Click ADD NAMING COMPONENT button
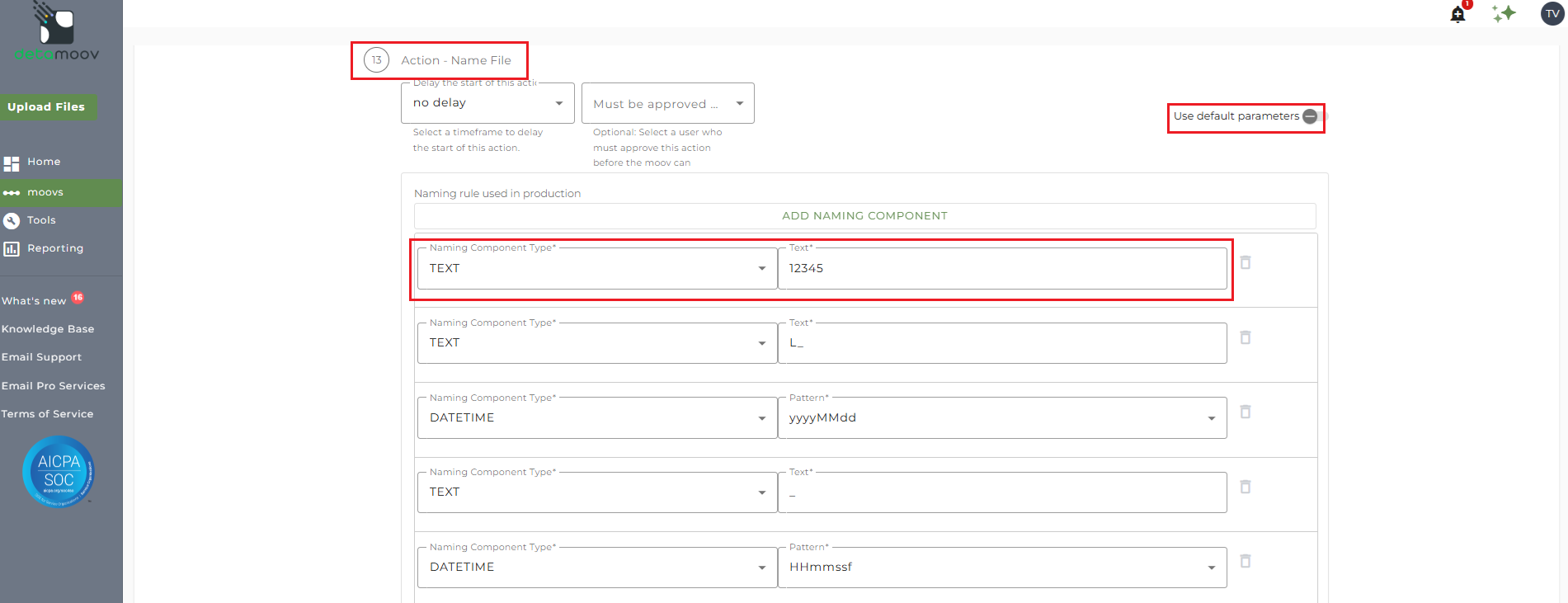This screenshot has height=603, width=1568. 864,216
